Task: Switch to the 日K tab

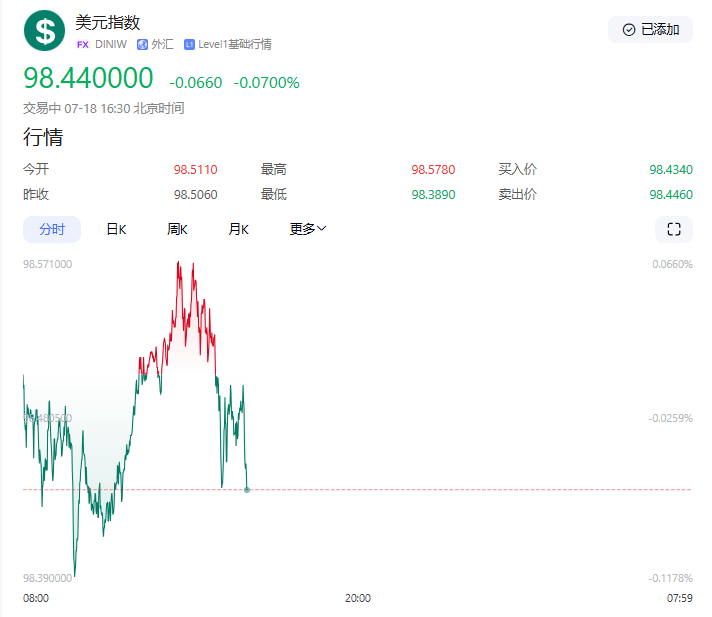Action: [116, 229]
